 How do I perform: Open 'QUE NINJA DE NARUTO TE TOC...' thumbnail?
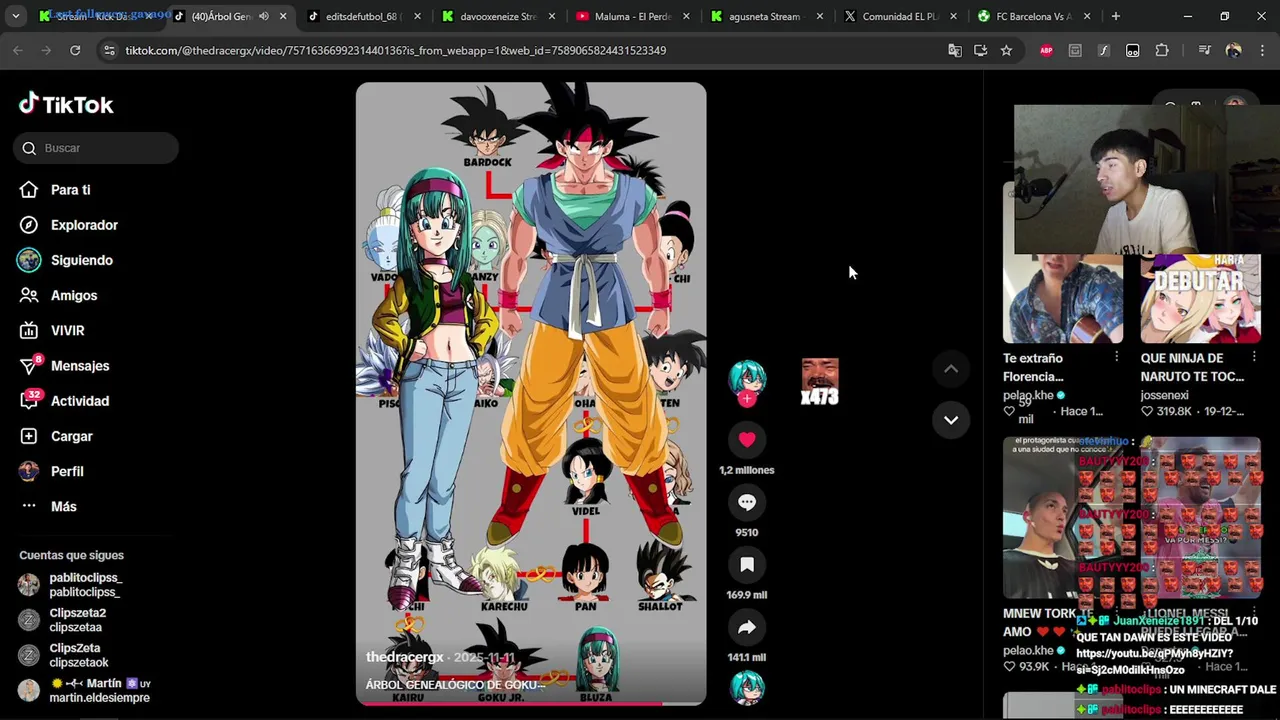click(x=1201, y=298)
